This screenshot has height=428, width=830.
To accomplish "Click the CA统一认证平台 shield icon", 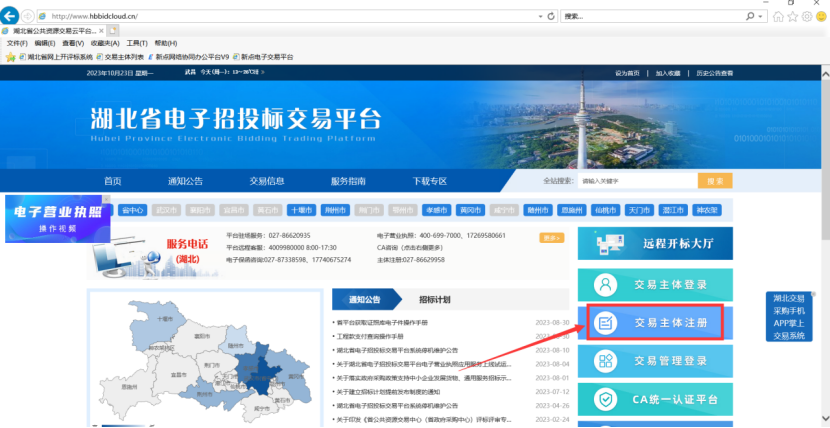I will [x=605, y=399].
